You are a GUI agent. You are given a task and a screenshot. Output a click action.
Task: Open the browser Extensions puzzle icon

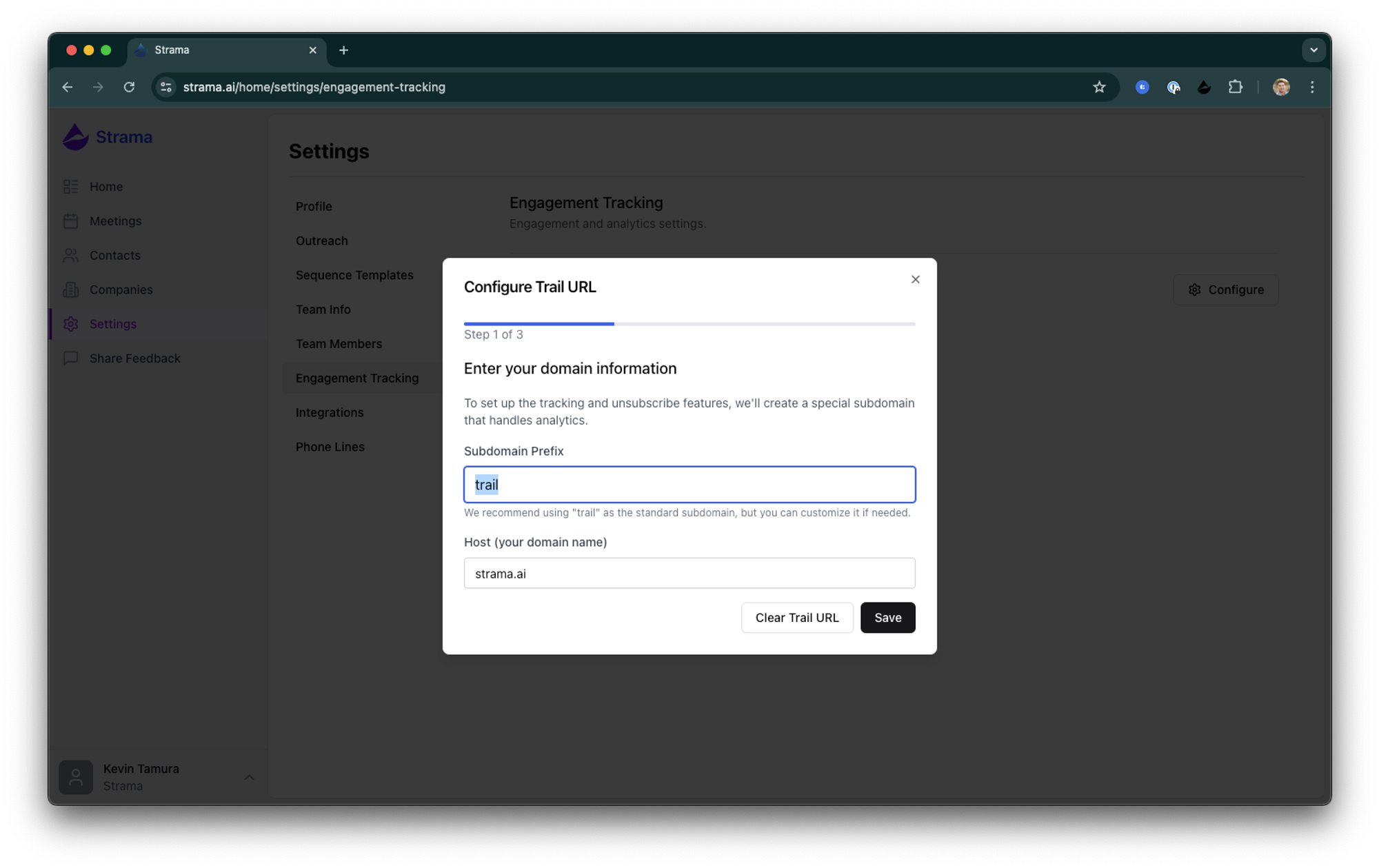(x=1235, y=87)
